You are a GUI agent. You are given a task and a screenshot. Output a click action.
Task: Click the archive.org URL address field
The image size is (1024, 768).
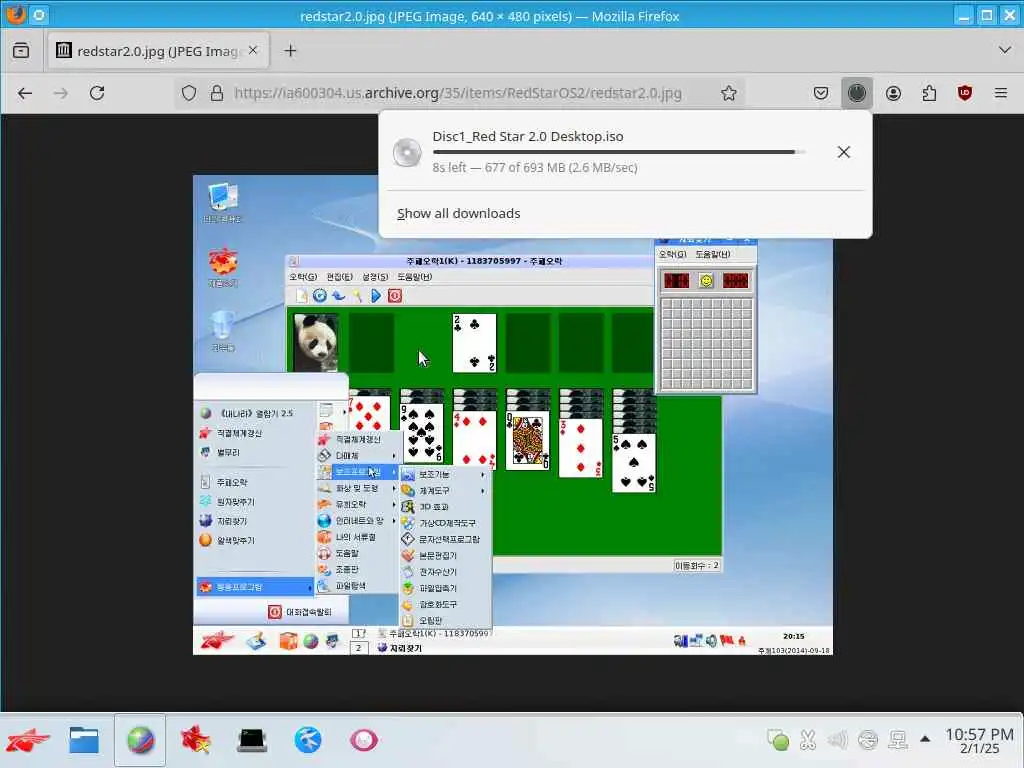tap(457, 93)
